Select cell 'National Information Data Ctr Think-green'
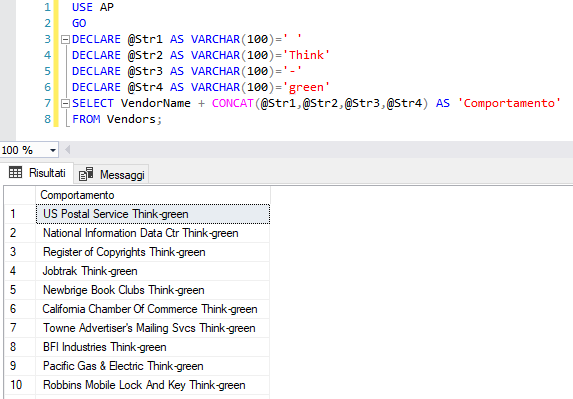 [153, 233]
